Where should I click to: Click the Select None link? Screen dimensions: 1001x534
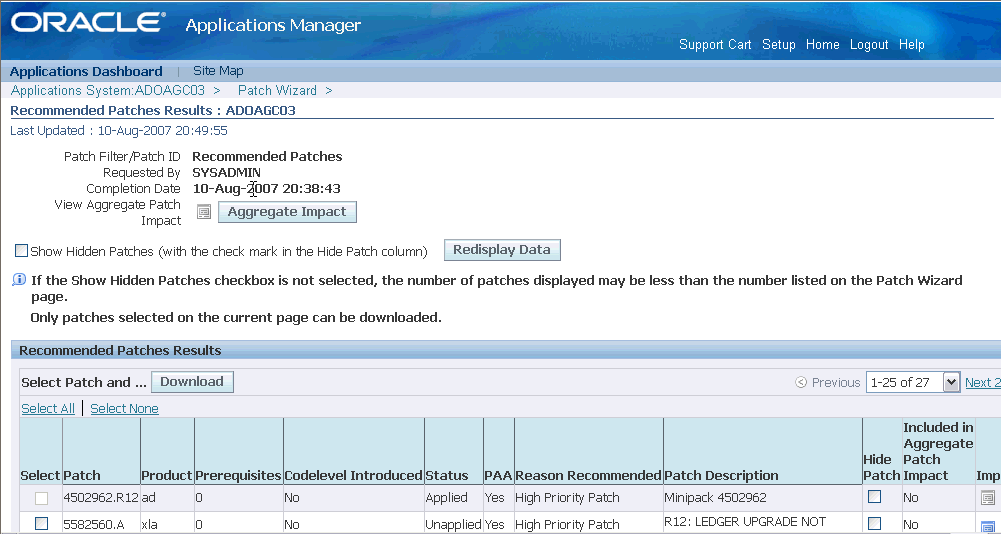point(124,408)
